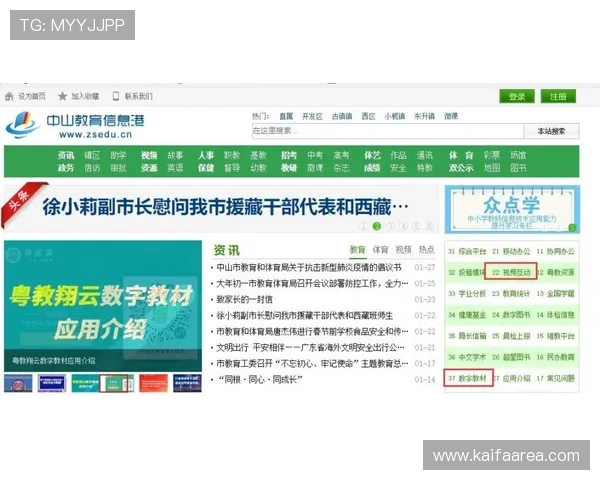Open 13 全国学籍 in the platform grid
Image resolution: width=600 pixels, height=480 pixels.
555,294
